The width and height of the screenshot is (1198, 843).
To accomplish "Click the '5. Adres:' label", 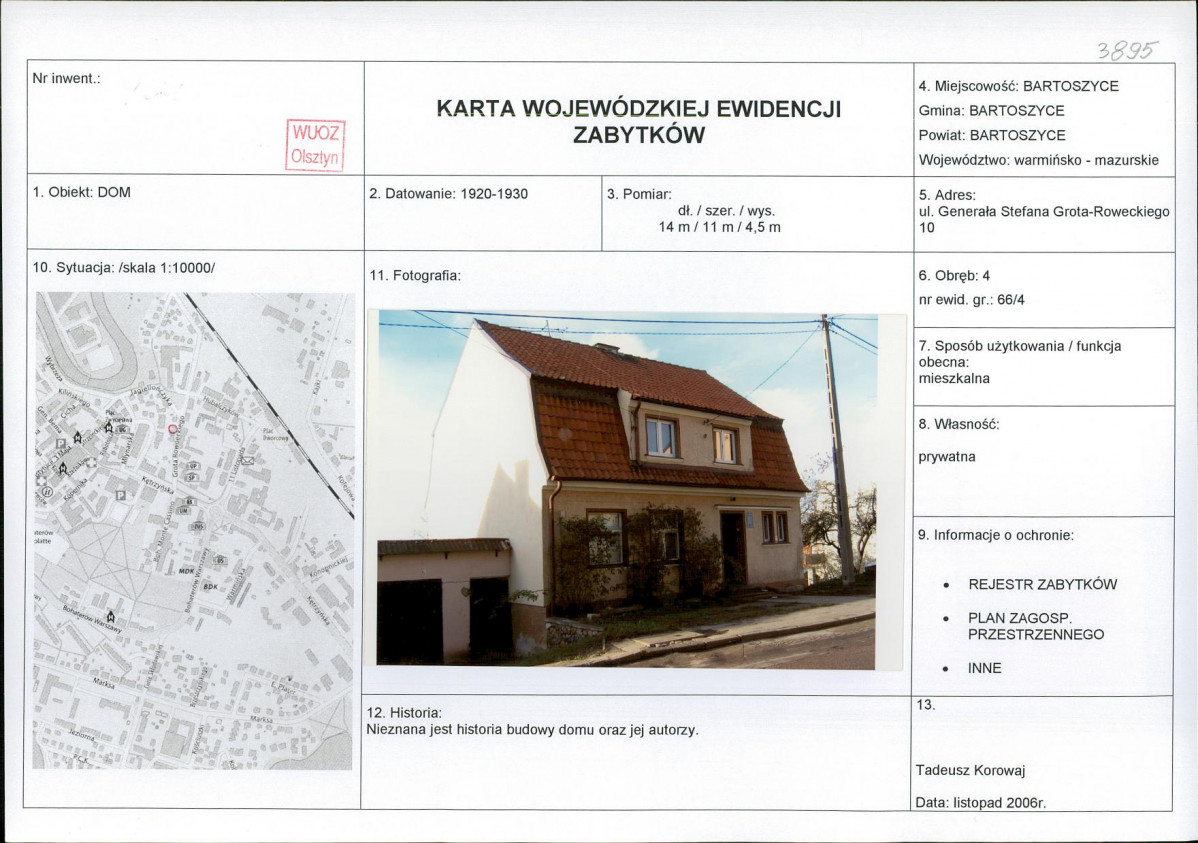I will 947,195.
